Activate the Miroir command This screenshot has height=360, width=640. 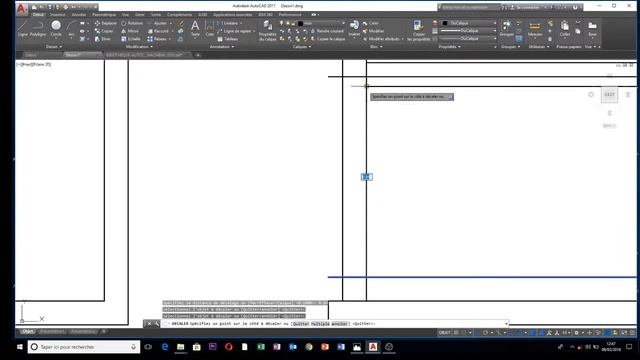click(130, 31)
